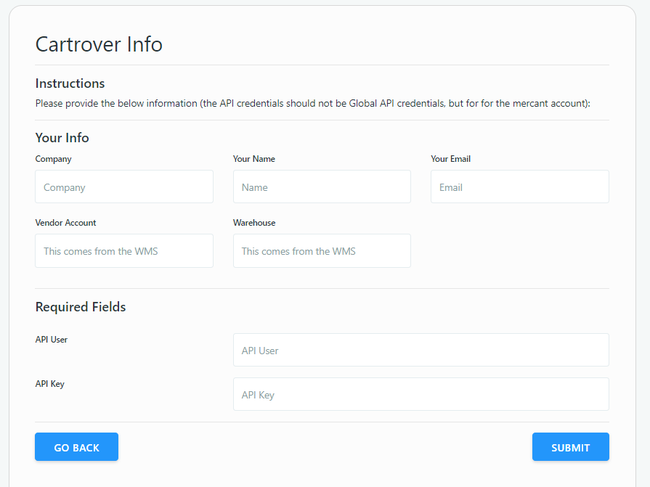Focus the Your Name input field

click(x=322, y=187)
